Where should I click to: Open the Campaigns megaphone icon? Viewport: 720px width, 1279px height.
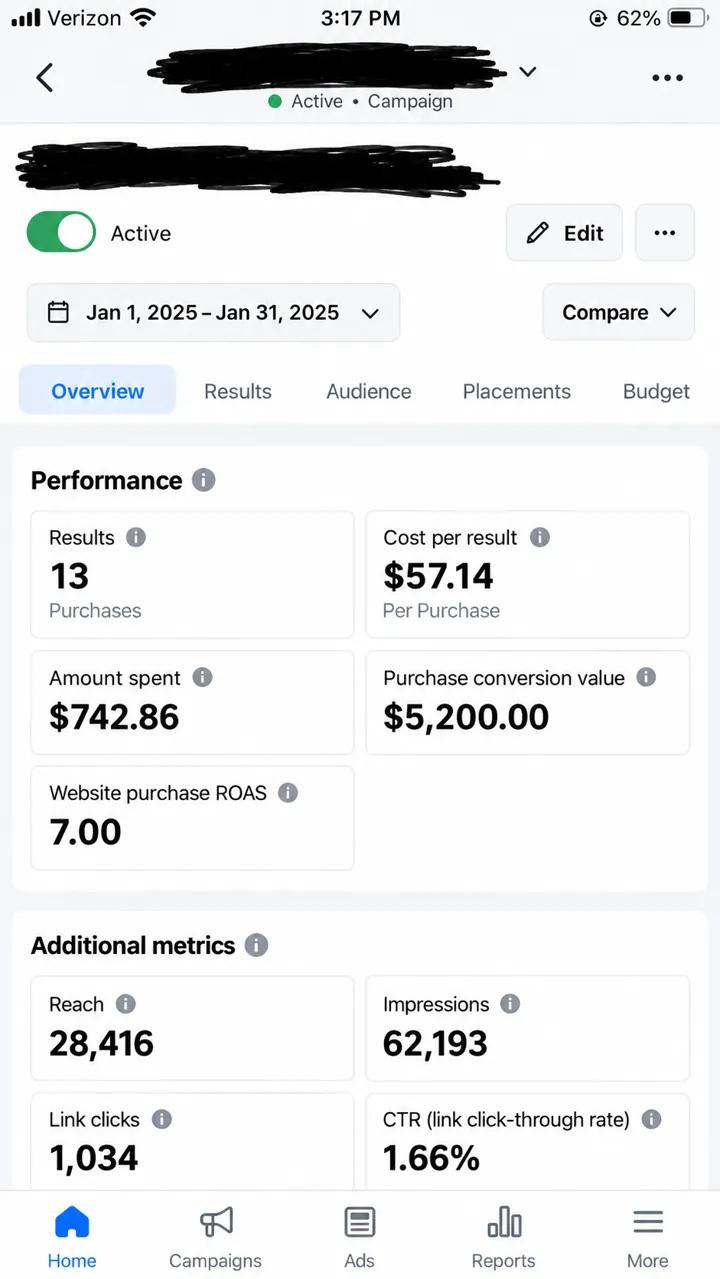tap(216, 1222)
